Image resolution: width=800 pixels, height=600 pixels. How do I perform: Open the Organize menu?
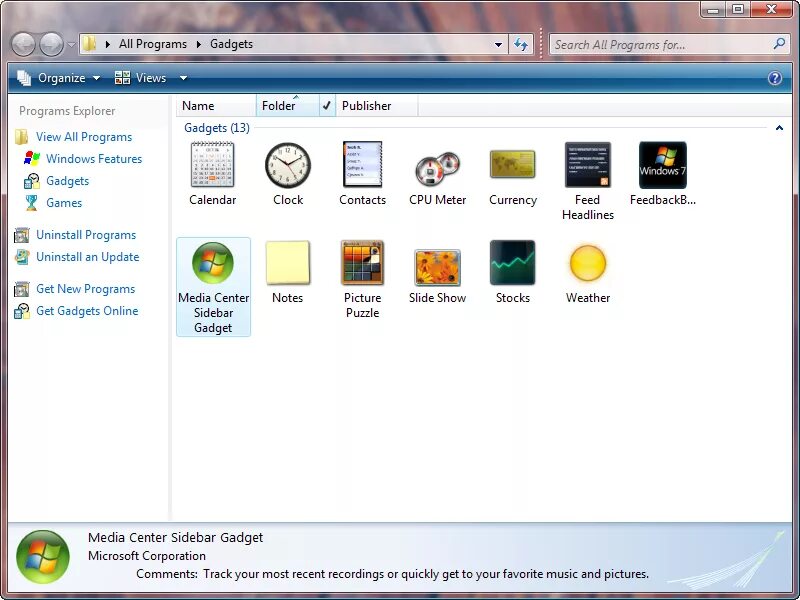pyautogui.click(x=58, y=78)
